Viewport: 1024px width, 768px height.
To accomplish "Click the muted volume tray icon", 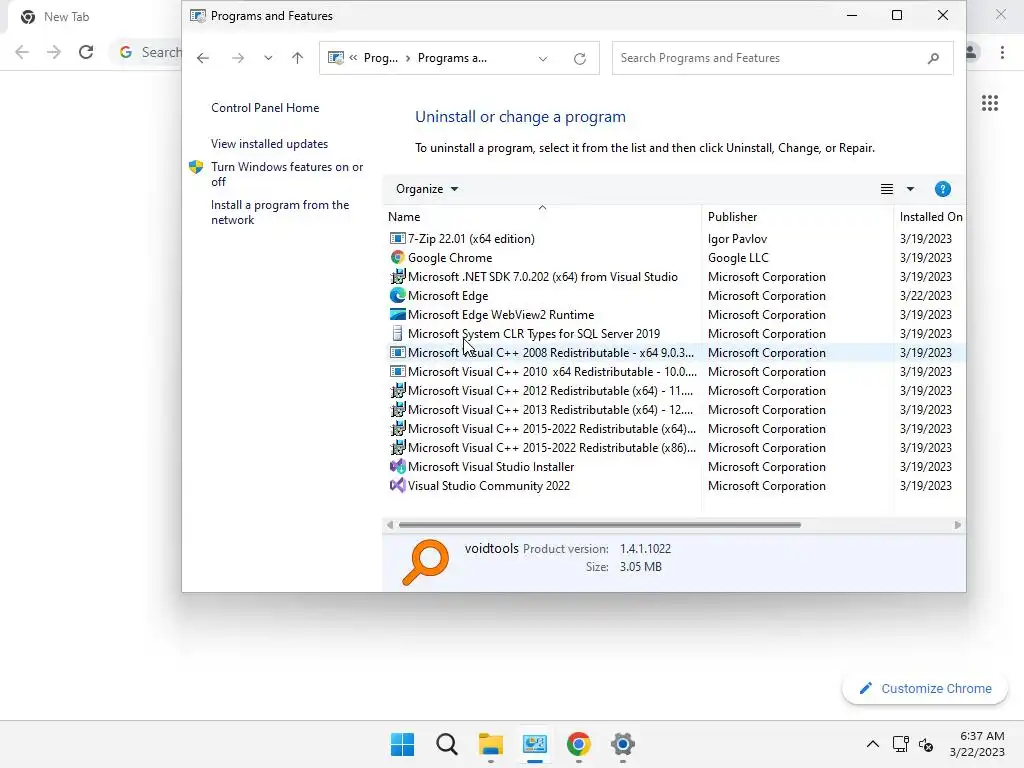I will point(926,744).
